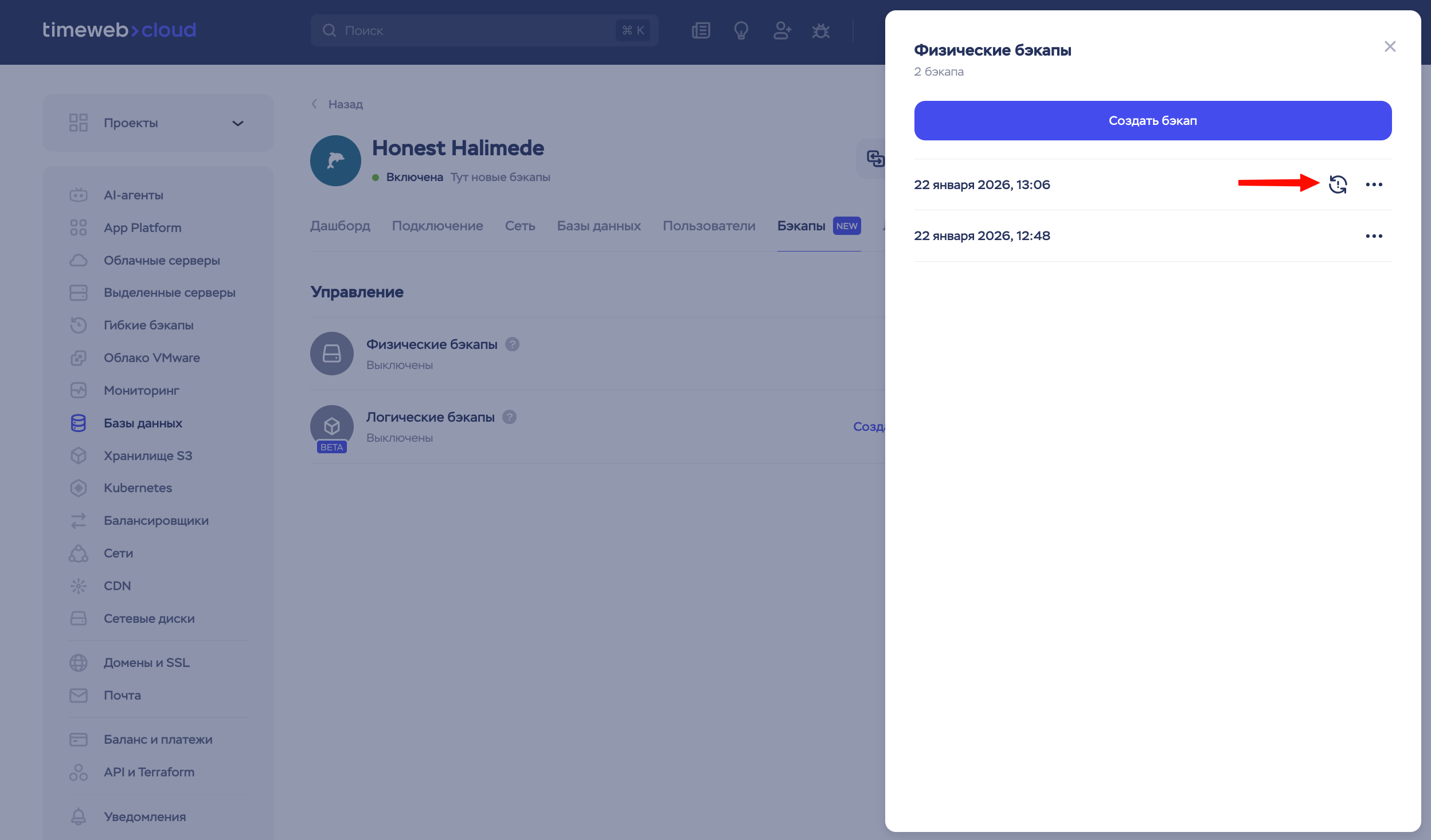
Task: Click help icon next to Логические бэкапы
Action: coord(509,417)
